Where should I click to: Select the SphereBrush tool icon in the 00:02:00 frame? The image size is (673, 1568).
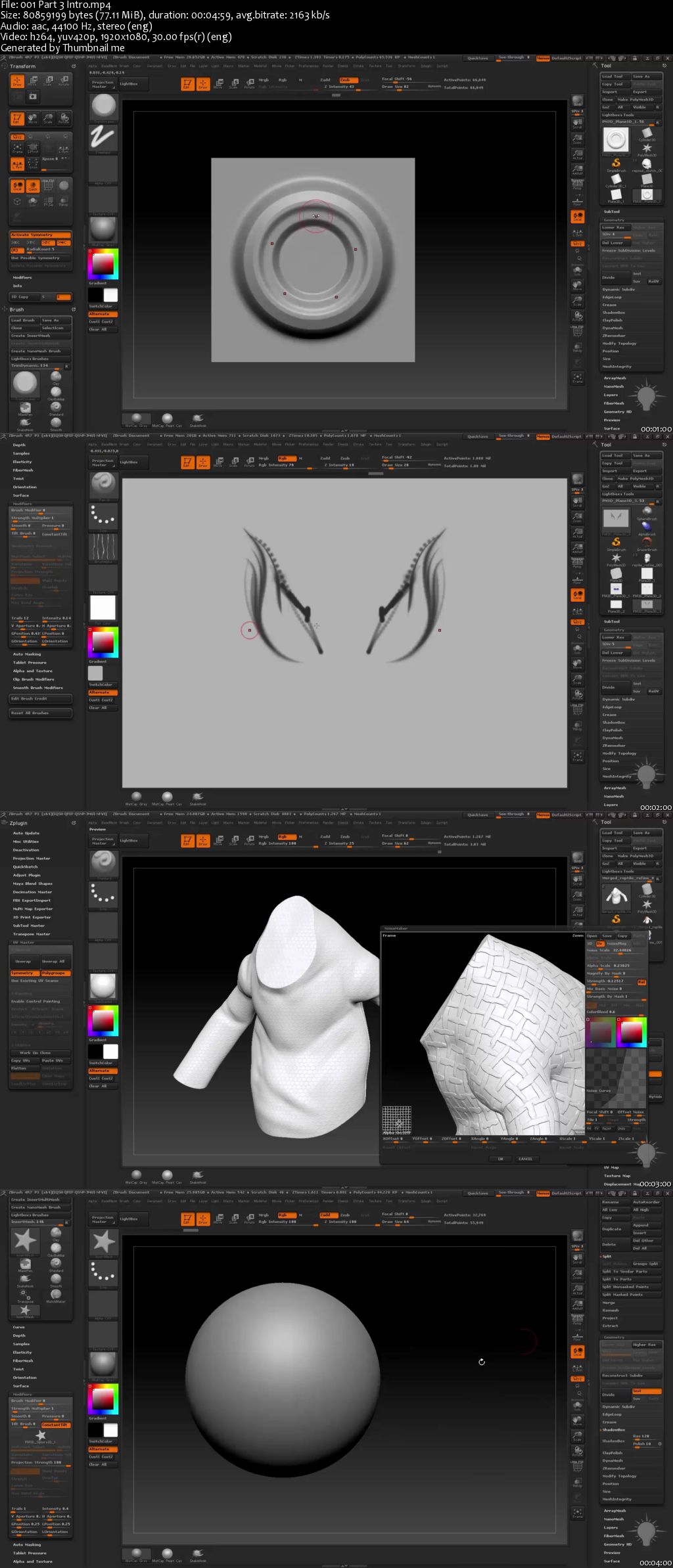point(647,512)
